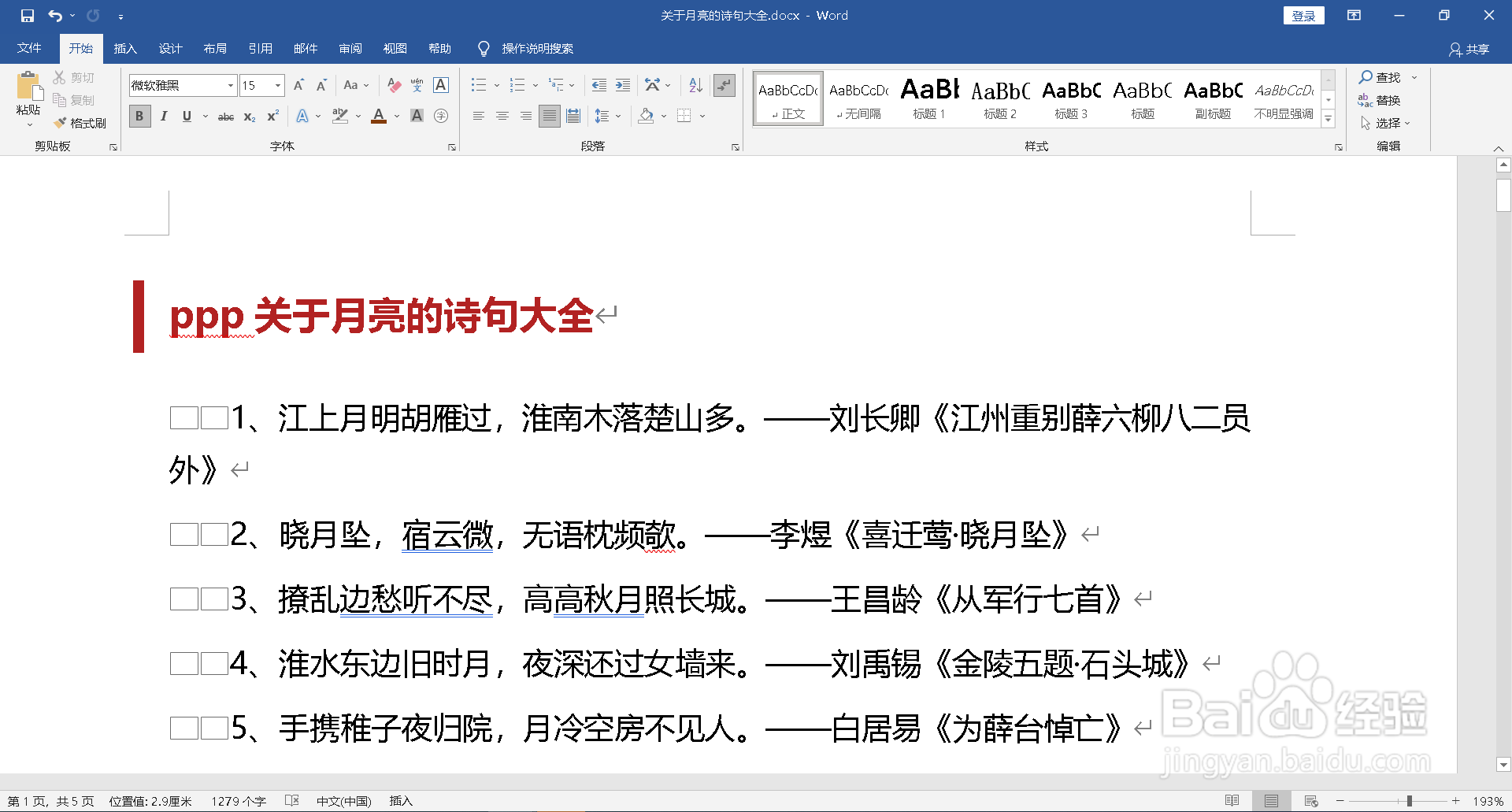
Task: Expand the styles gallery arrow
Action: click(x=1329, y=120)
